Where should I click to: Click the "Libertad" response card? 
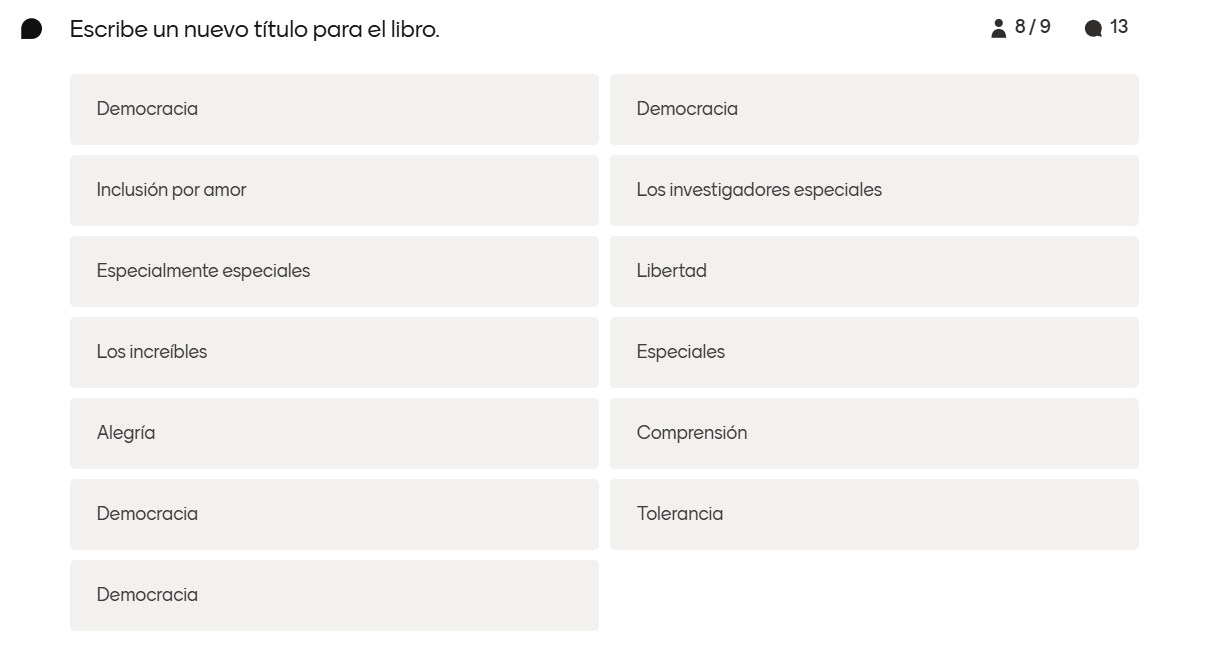point(874,271)
